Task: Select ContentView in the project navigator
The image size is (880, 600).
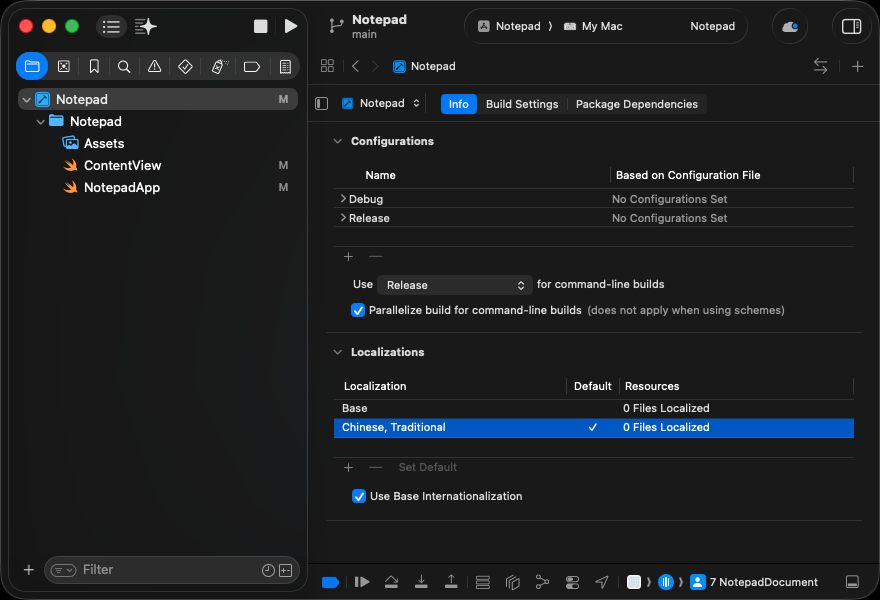Action: (122, 165)
